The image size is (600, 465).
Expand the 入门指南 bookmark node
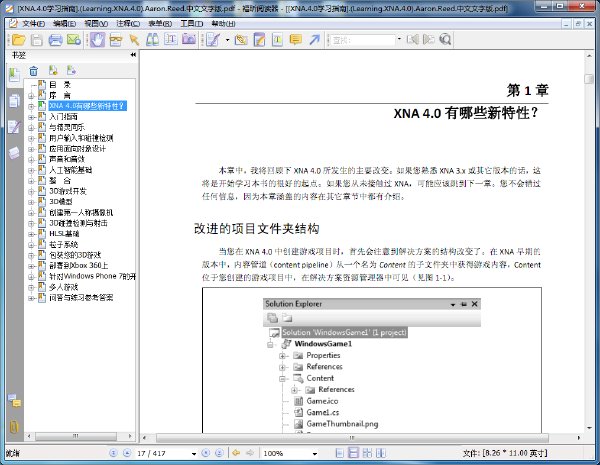pos(31,117)
